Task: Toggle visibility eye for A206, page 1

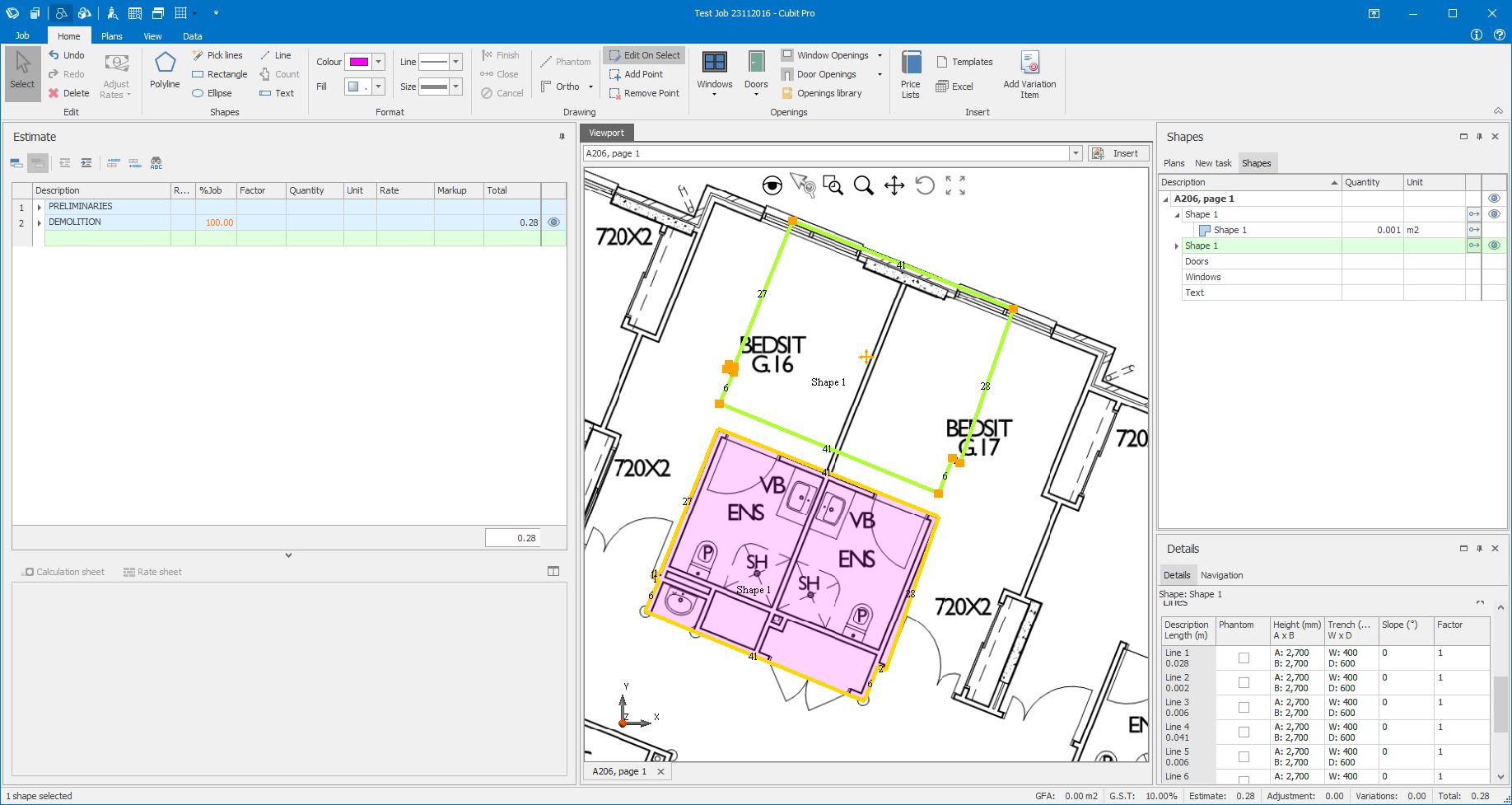Action: coord(1494,199)
